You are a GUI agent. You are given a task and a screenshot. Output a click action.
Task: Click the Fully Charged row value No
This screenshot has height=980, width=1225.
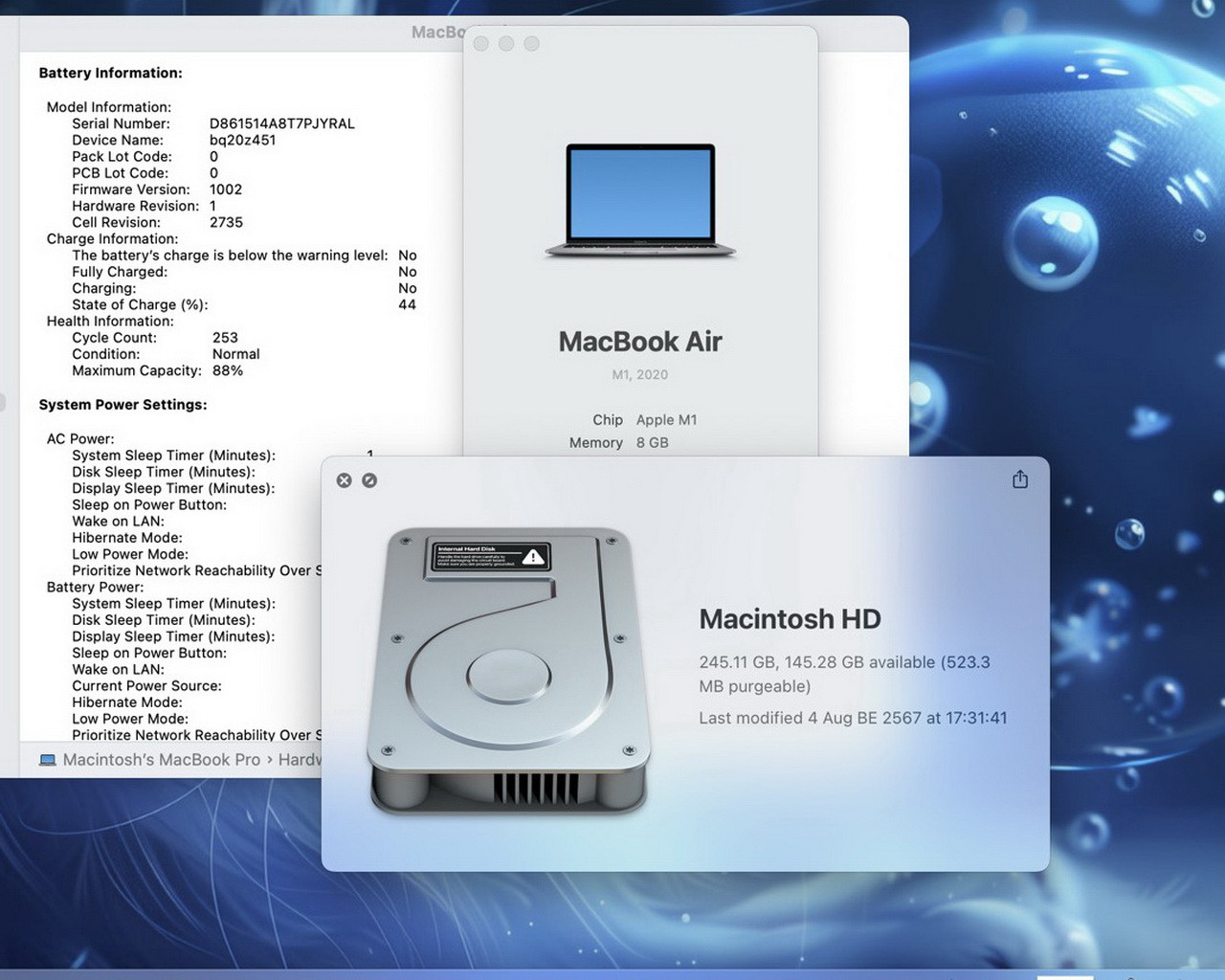[x=408, y=272]
